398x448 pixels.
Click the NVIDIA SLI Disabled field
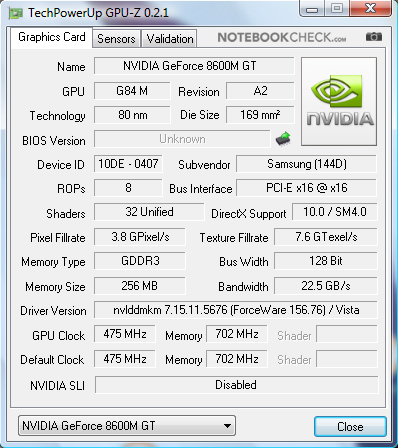(237, 385)
